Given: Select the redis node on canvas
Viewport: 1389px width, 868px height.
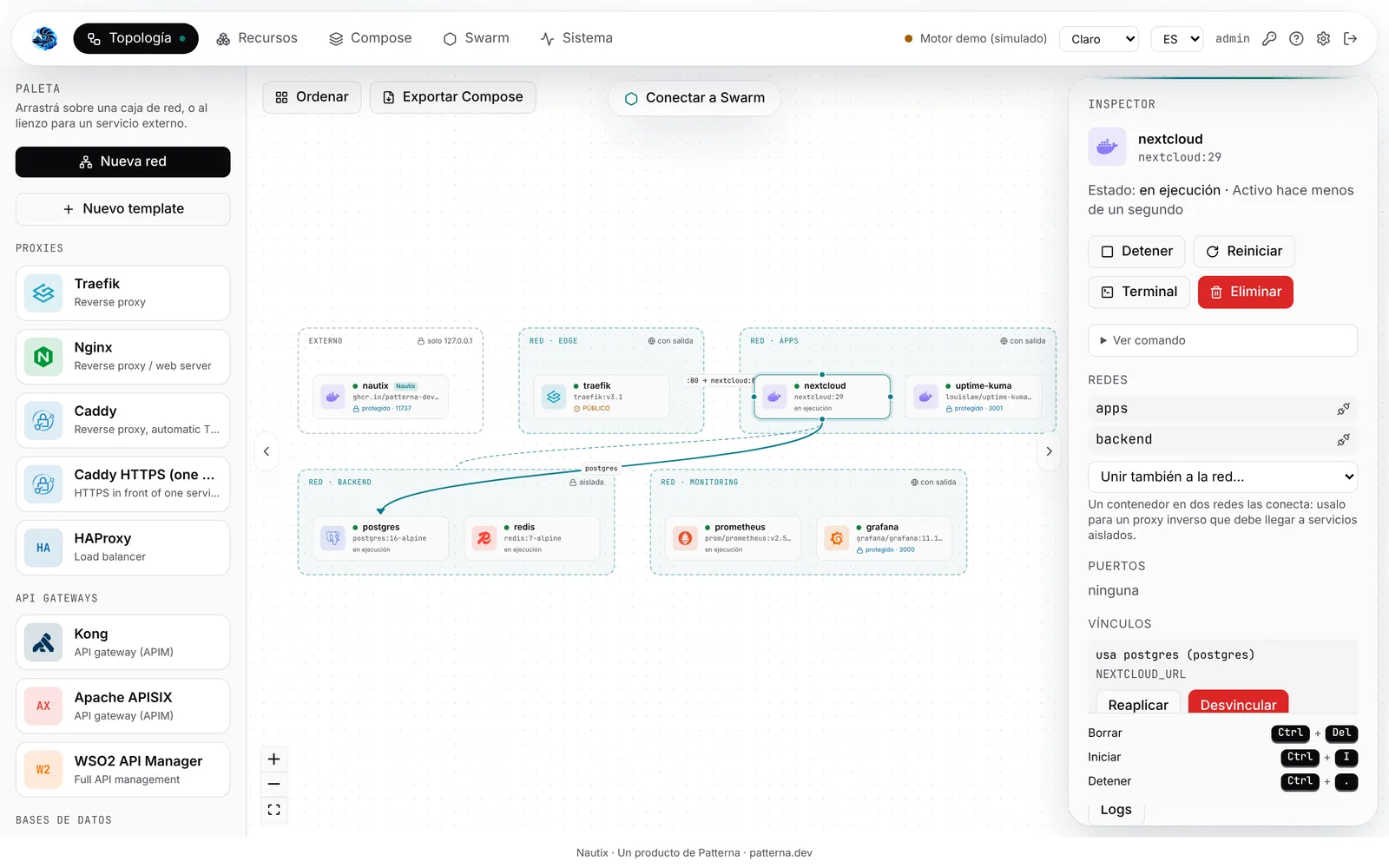Looking at the screenshot, I should click(531, 538).
